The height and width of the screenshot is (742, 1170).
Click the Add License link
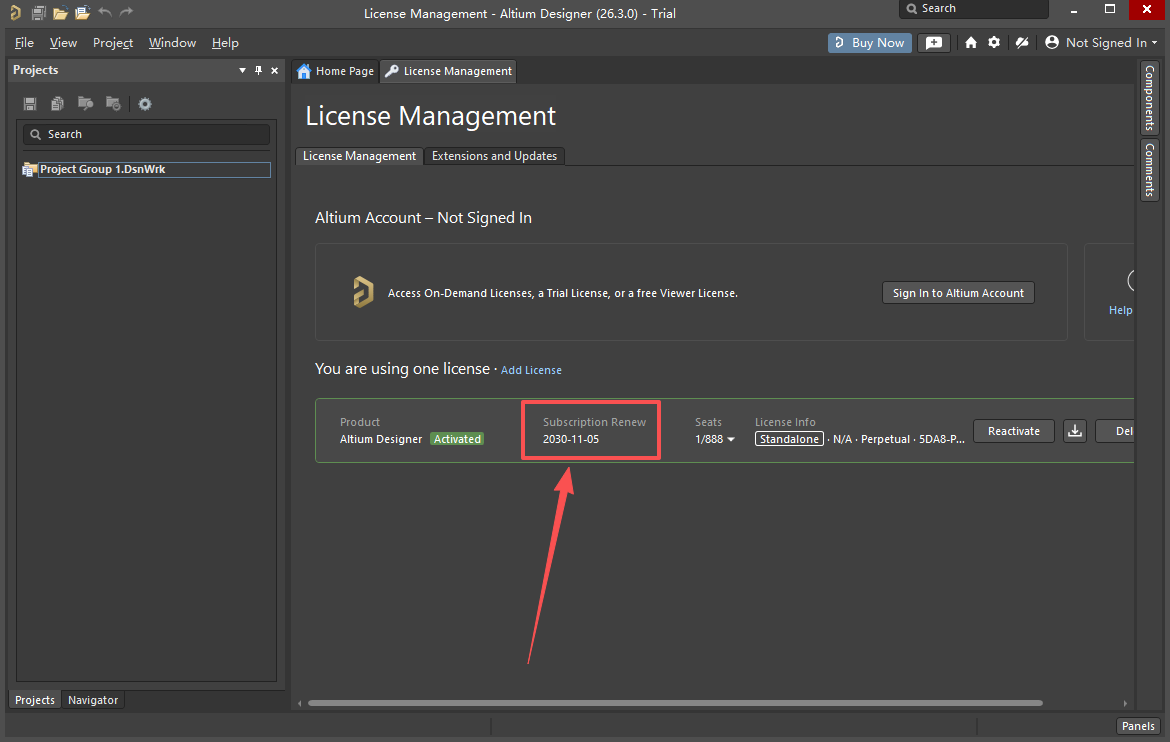pos(531,370)
